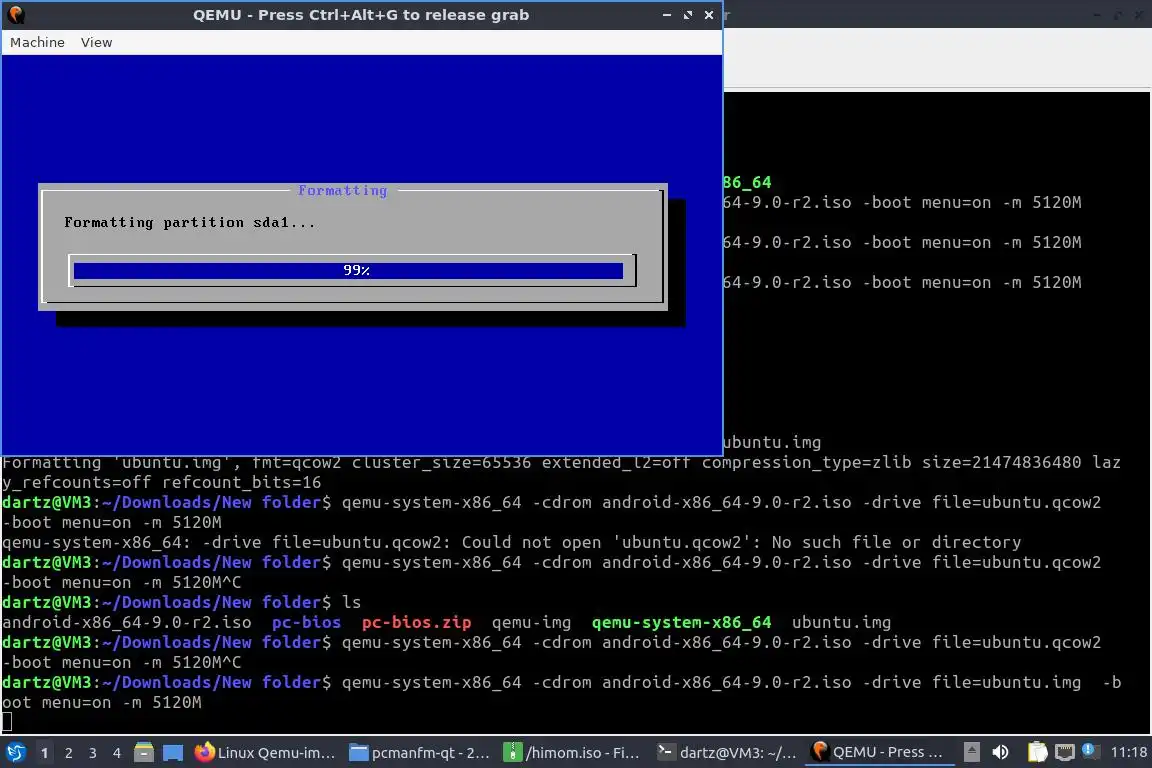Click 'pc-bios.zip' in terminal ls output
The height and width of the screenshot is (768, 1152).
416,622
